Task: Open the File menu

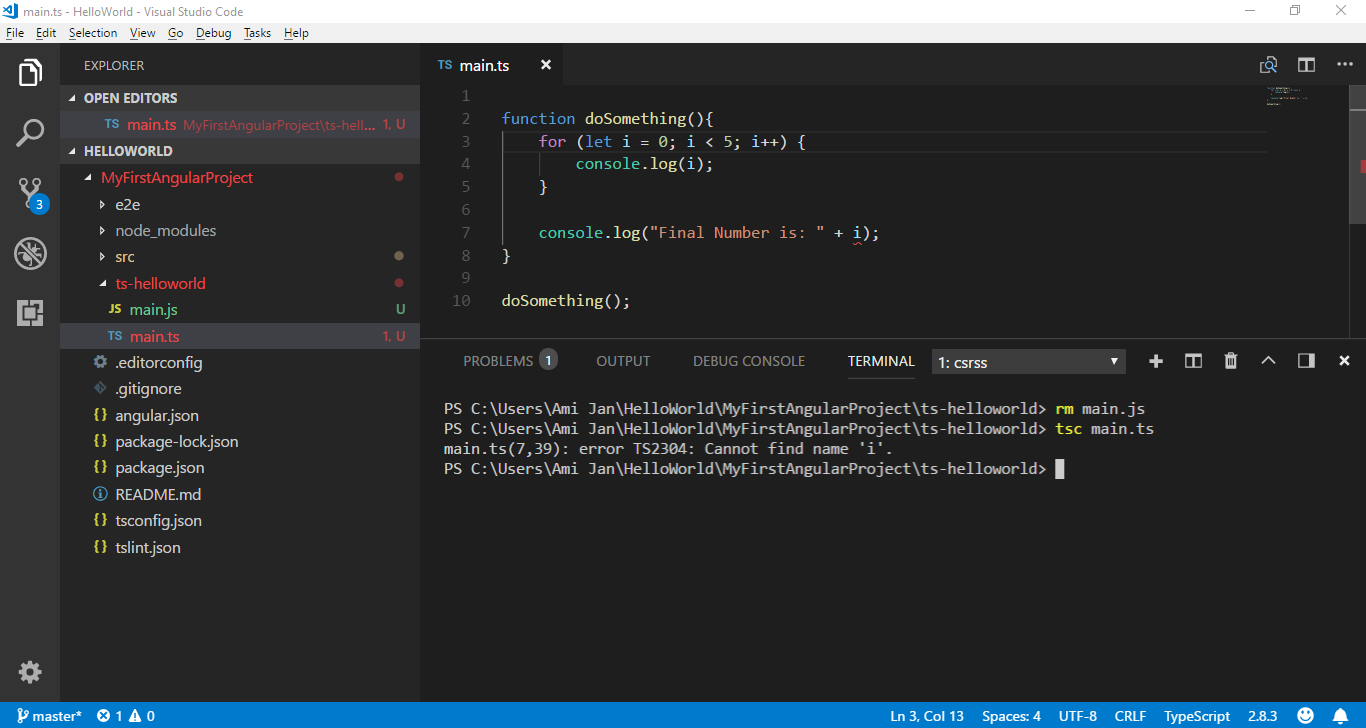Action: (x=14, y=33)
